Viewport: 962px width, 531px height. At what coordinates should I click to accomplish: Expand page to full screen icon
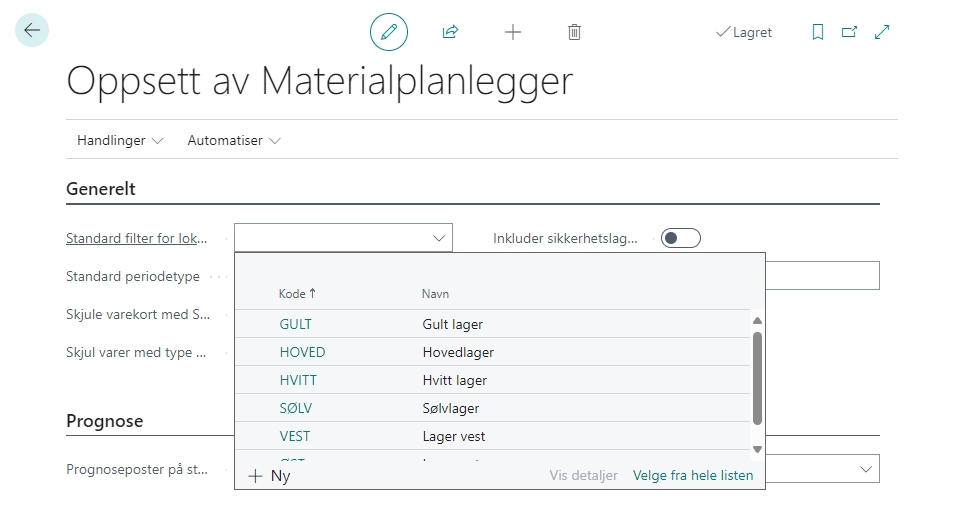(x=882, y=32)
